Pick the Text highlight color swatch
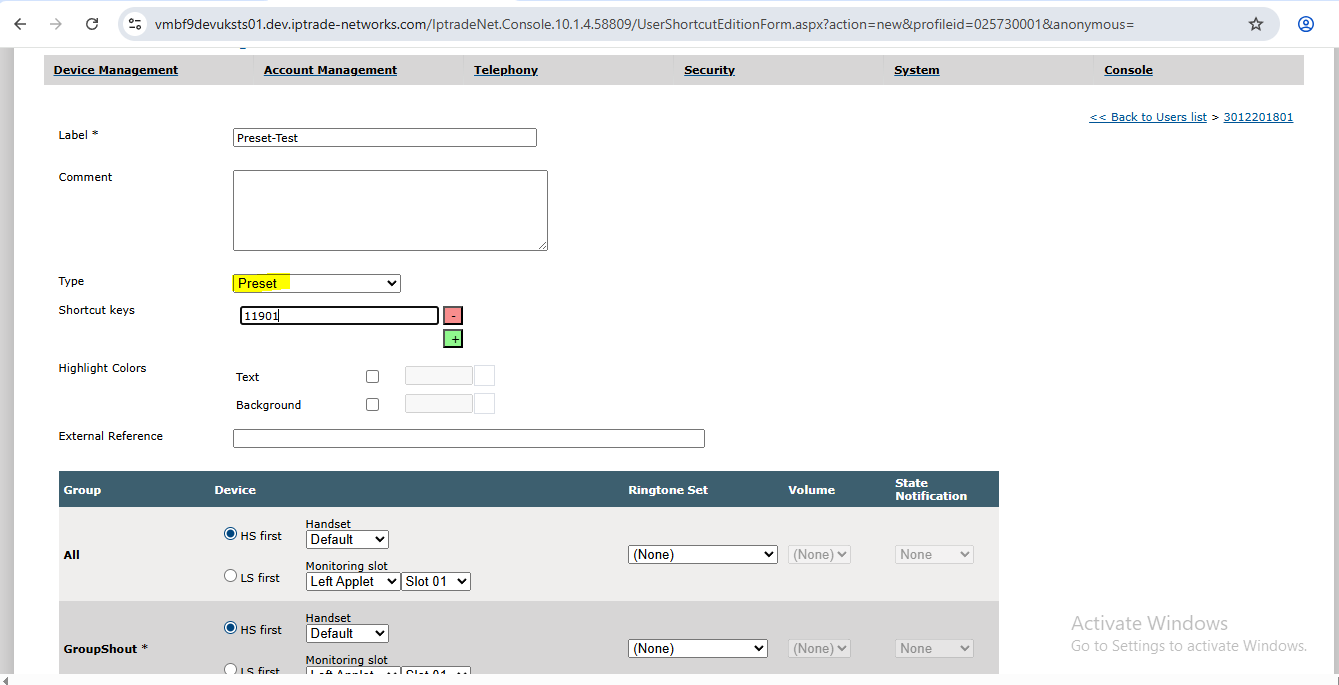This screenshot has height=685, width=1339. tap(484, 376)
